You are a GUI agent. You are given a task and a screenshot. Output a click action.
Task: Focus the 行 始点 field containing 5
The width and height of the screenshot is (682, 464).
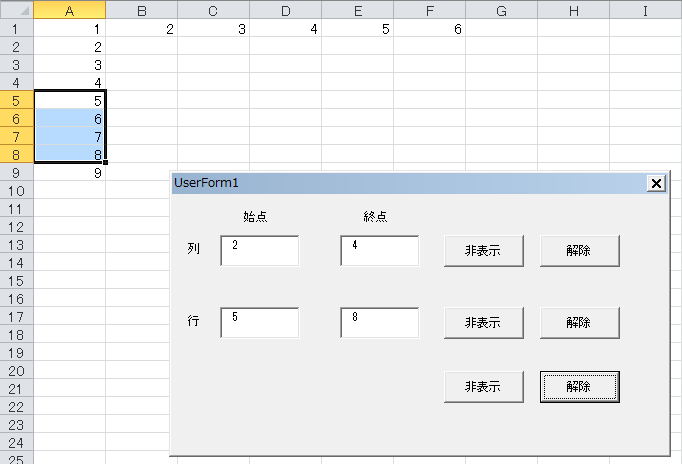(x=260, y=323)
